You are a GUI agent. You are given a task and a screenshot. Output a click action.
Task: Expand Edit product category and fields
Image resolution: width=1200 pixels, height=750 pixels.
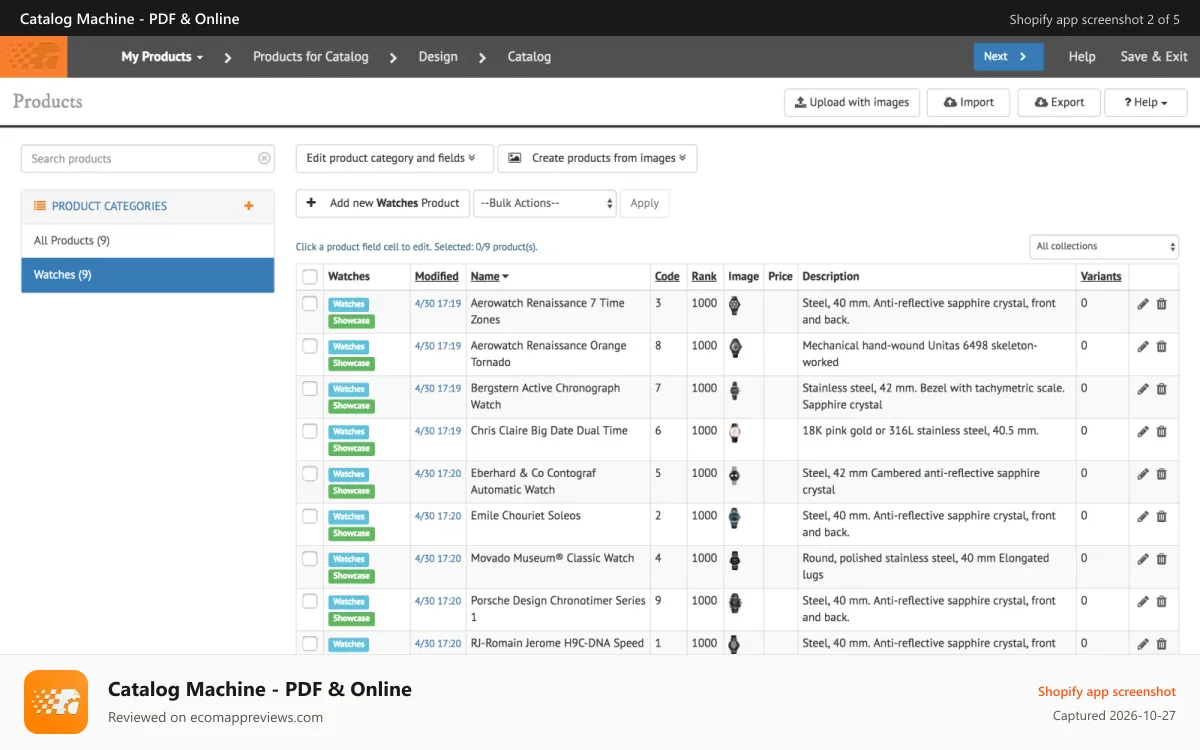[x=395, y=158]
